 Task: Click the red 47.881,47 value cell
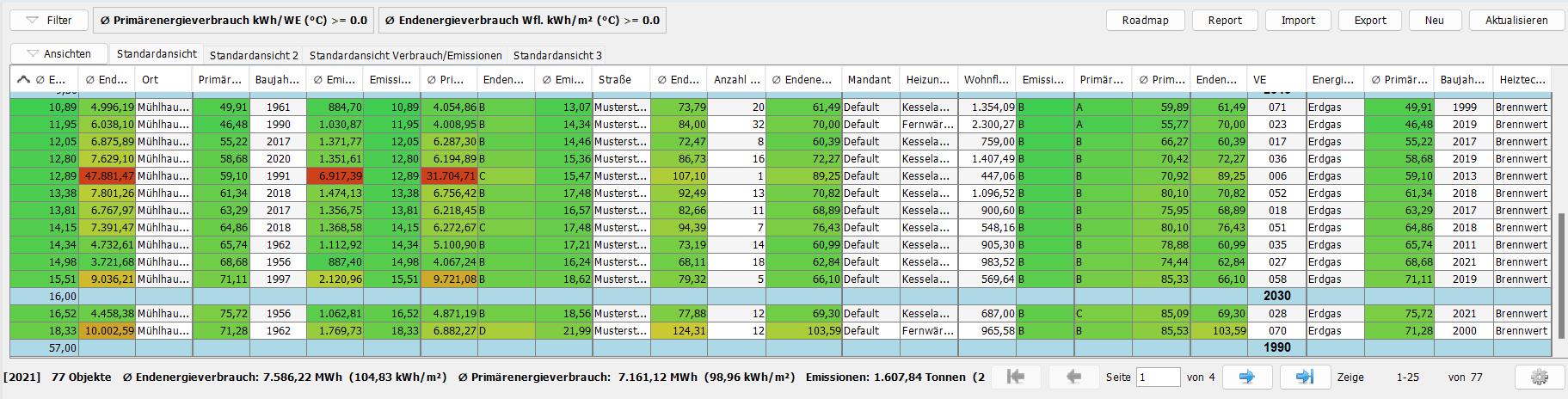[x=107, y=175]
